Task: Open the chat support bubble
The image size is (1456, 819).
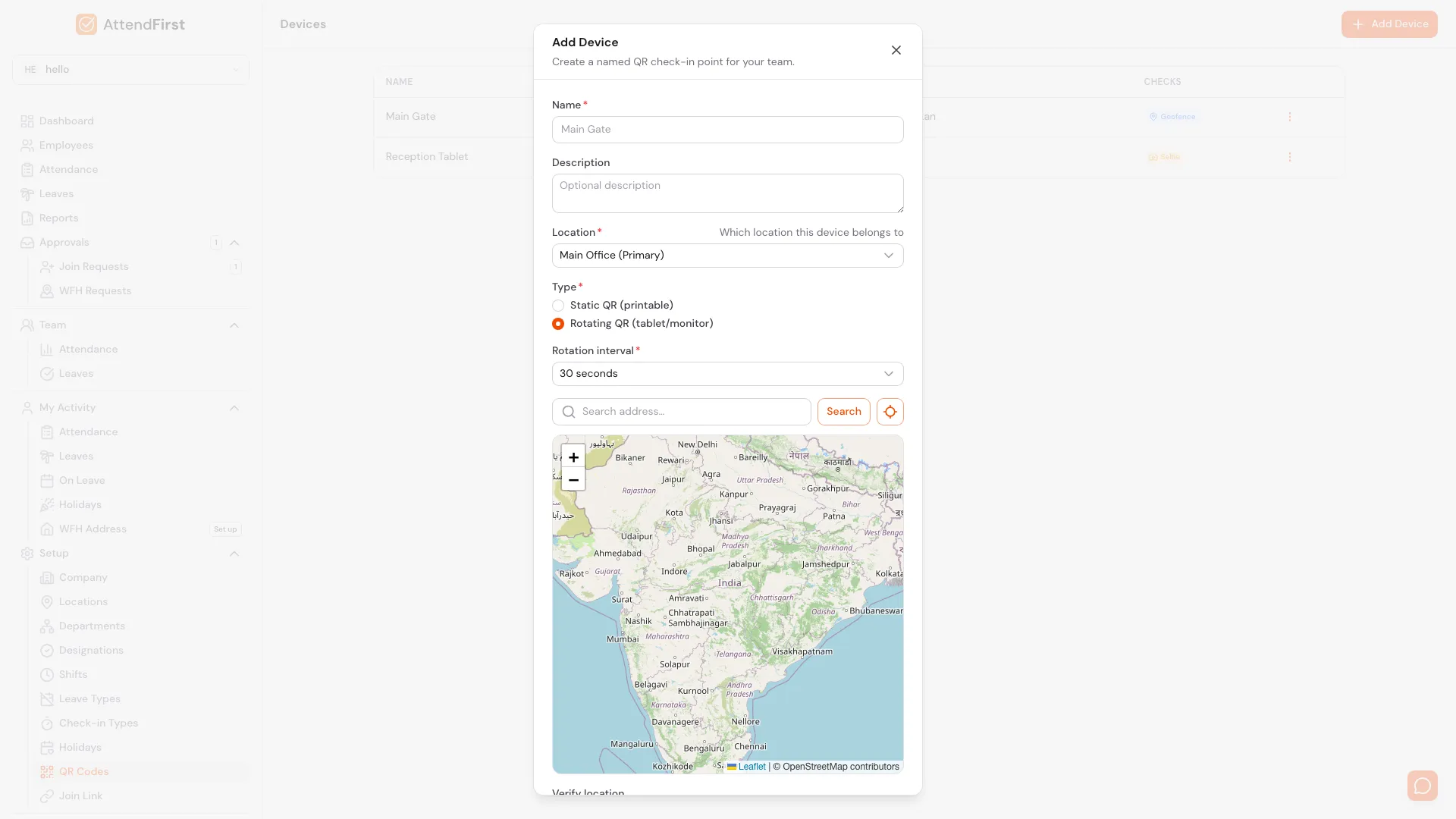Action: (1422, 786)
